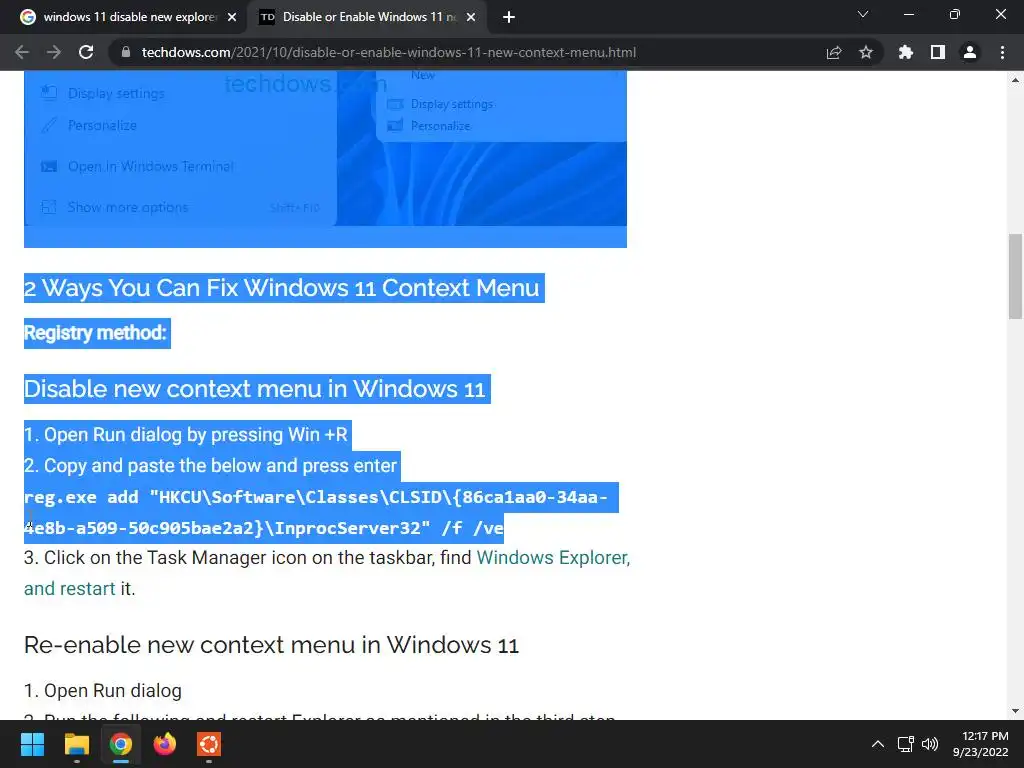This screenshot has height=768, width=1024.
Task: Click scrollbar down arrow
Action: (x=1015, y=711)
